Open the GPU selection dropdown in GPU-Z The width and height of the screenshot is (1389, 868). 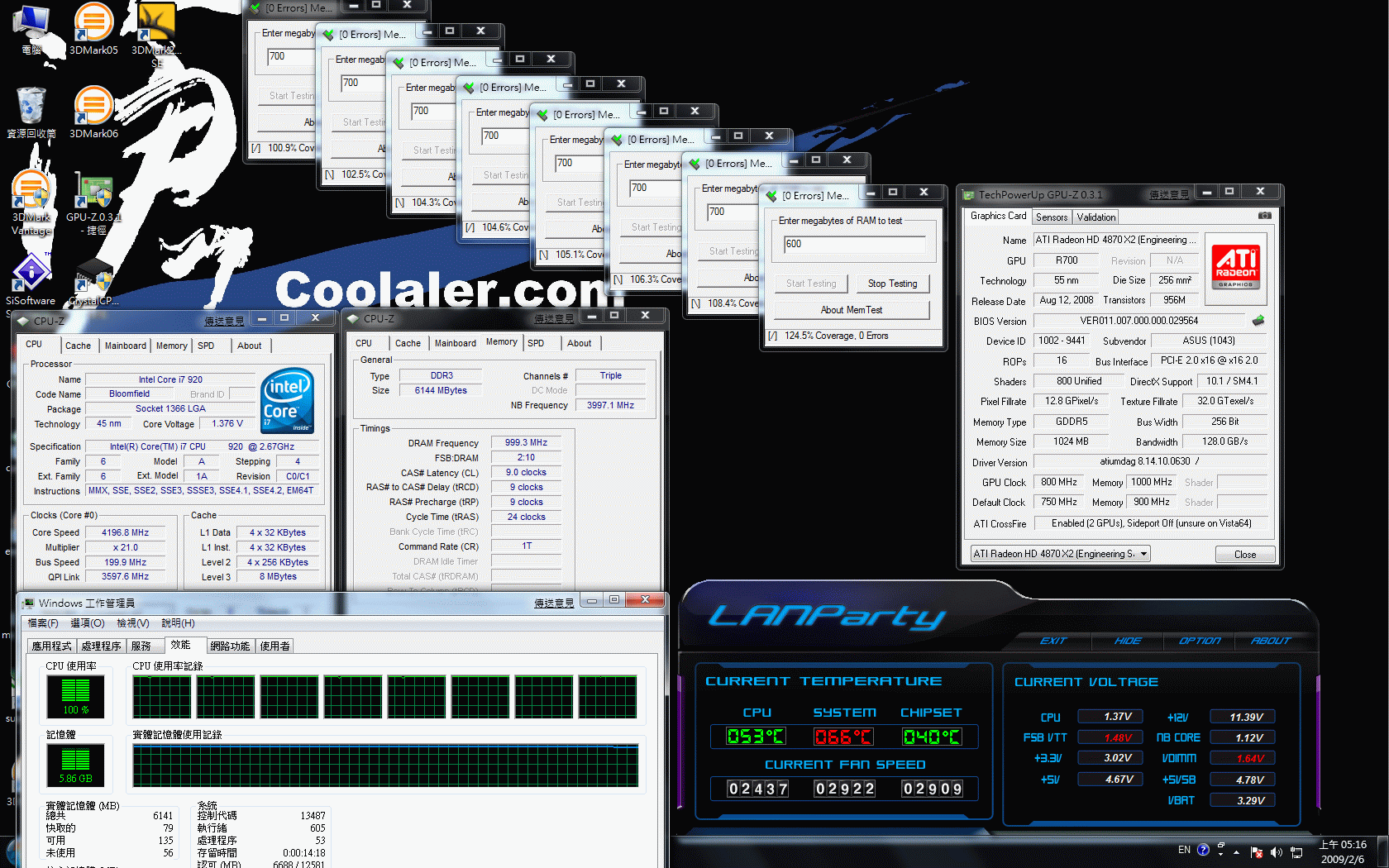[1060, 554]
